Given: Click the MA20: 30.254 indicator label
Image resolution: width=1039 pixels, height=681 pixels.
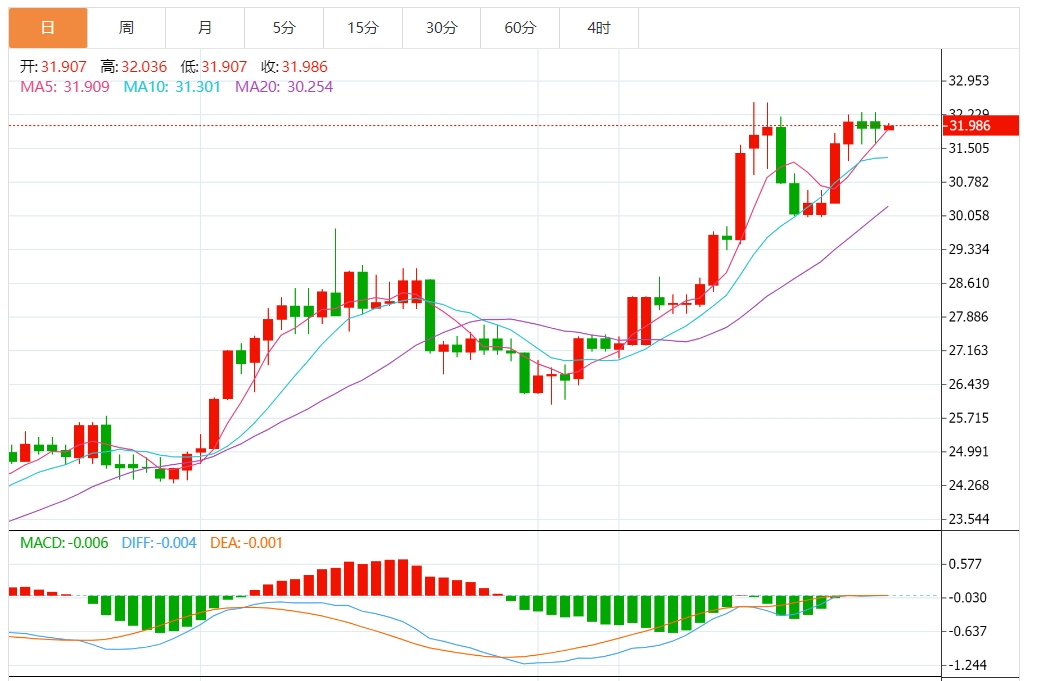Looking at the screenshot, I should [x=284, y=87].
